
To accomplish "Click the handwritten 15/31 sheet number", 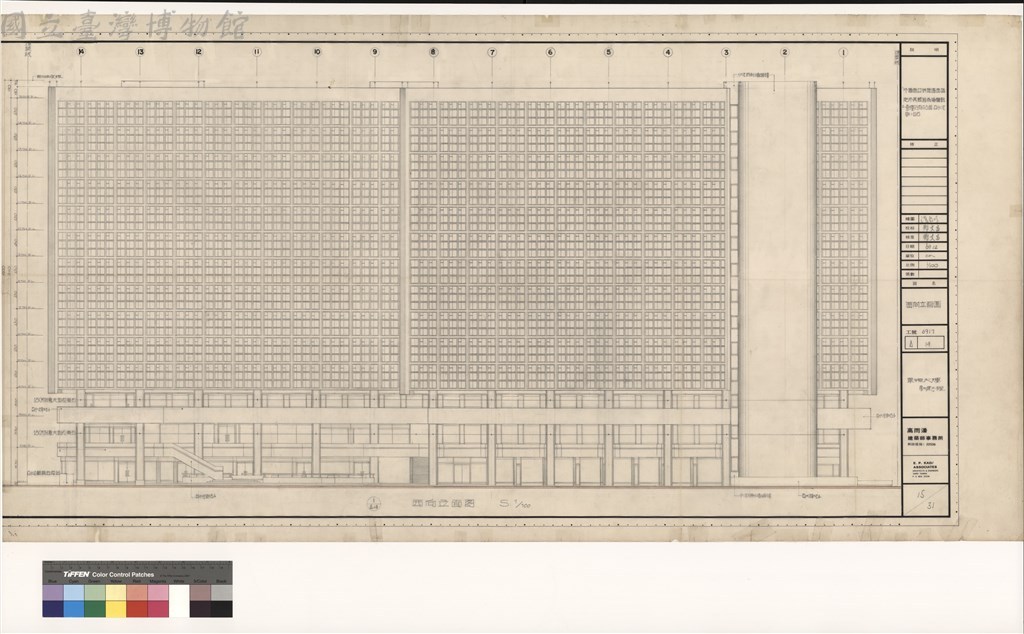I will click(923, 500).
